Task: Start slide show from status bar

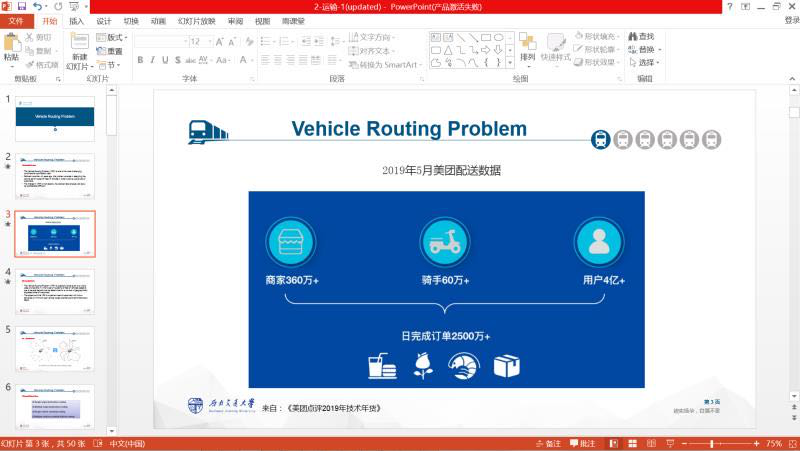Action: 670,443
